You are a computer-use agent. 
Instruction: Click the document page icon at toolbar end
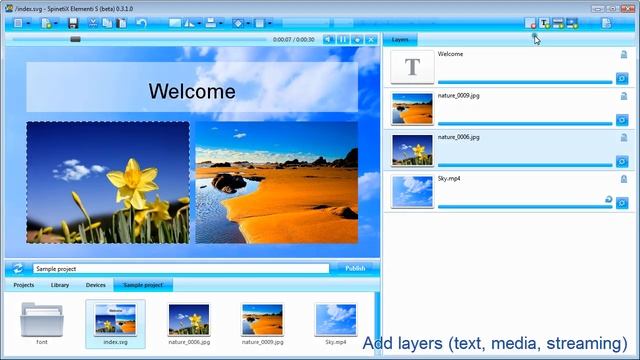(x=606, y=23)
